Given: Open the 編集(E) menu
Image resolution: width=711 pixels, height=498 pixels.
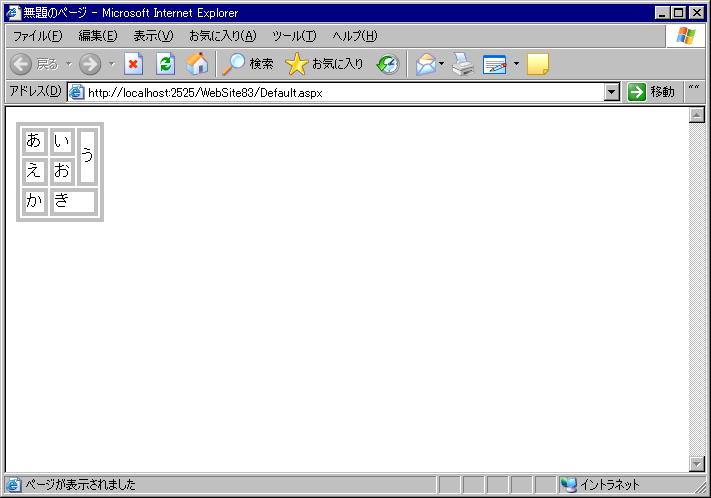Looking at the screenshot, I should coord(97,36).
